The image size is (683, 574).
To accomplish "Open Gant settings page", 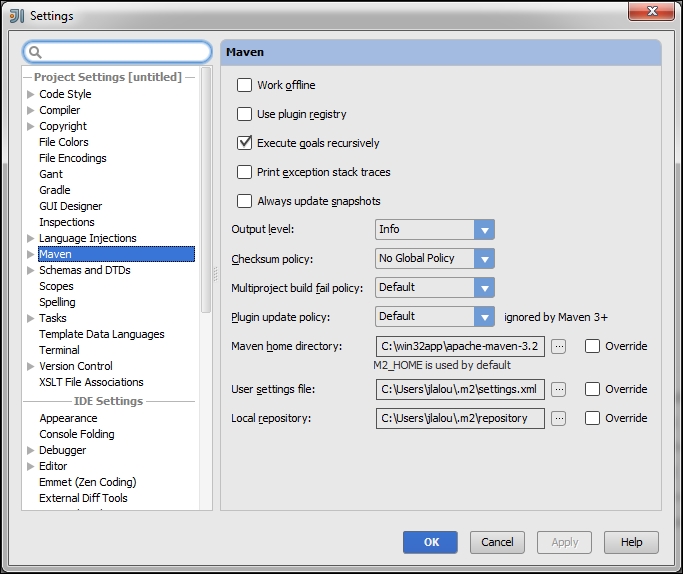I will coord(51,174).
